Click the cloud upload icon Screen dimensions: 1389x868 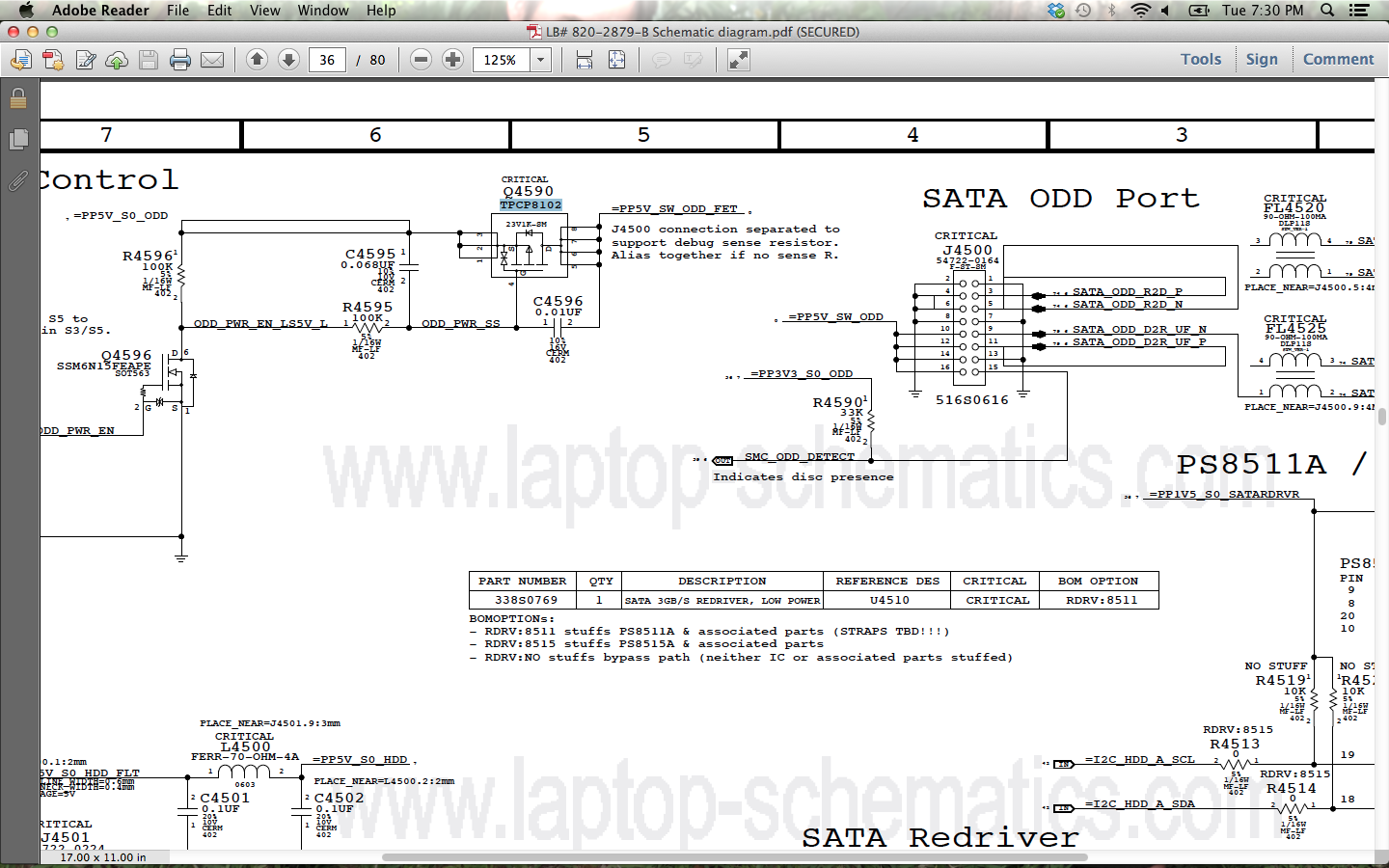coord(117,60)
